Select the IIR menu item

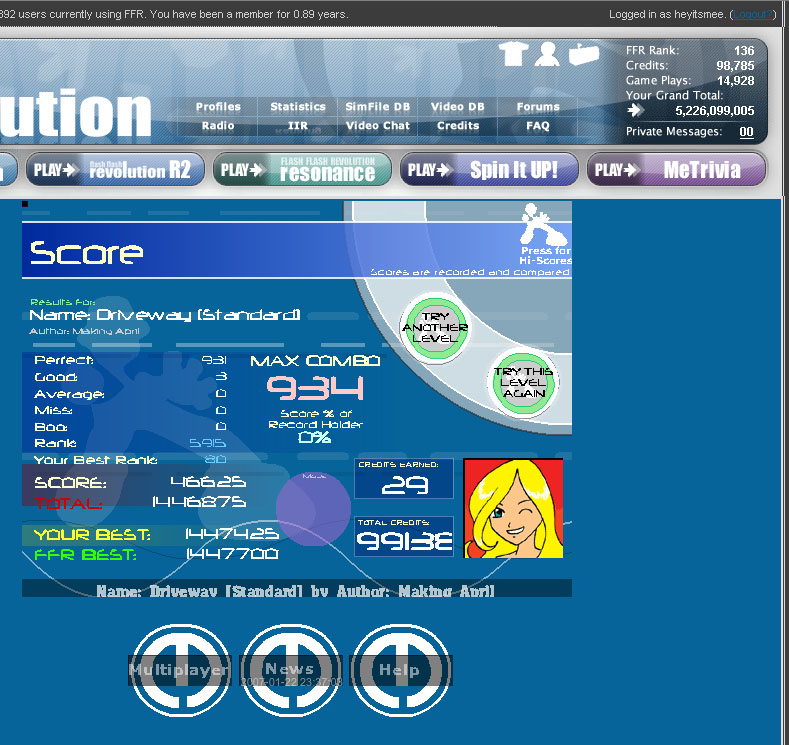tap(298, 126)
